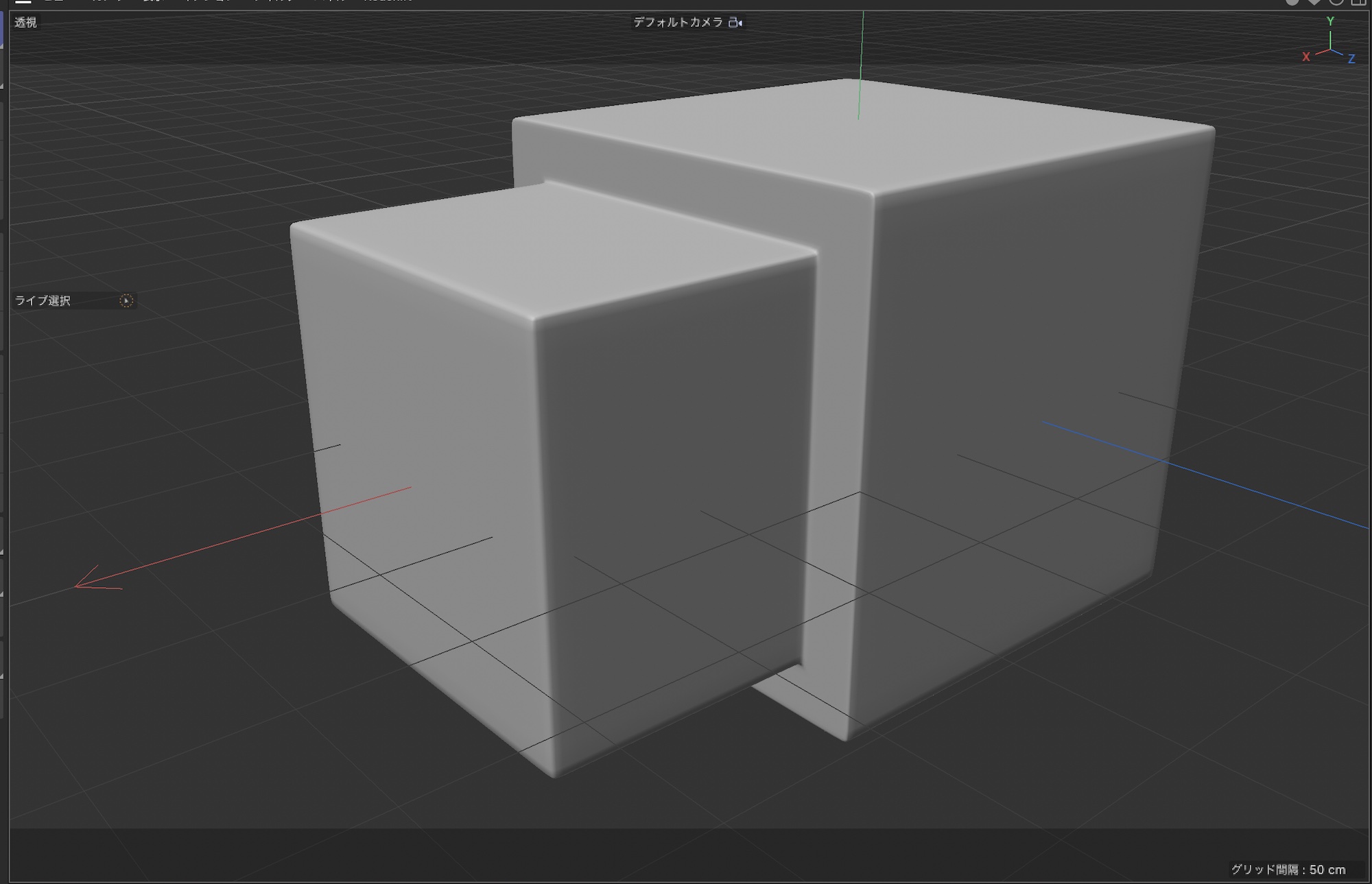The height and width of the screenshot is (884, 1372).
Task: Click the グリッド間隔 50 cm readout
Action: tap(1288, 870)
